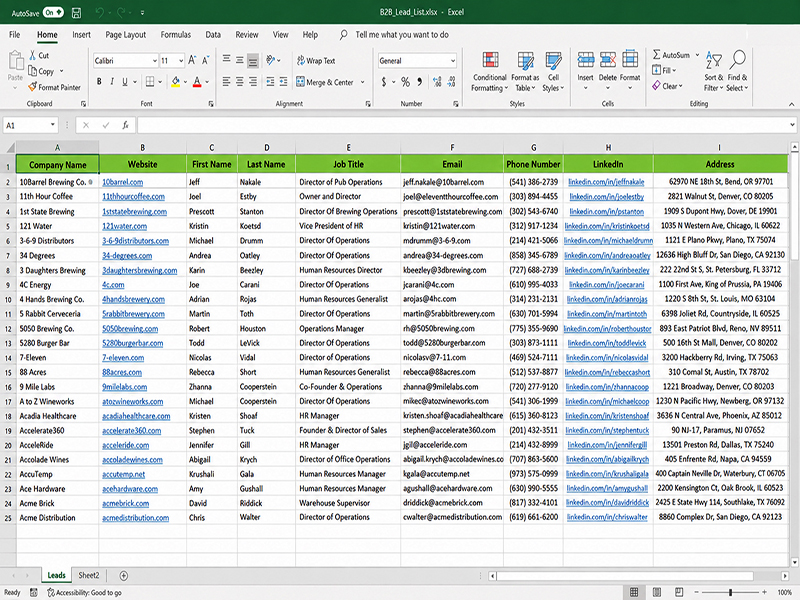Viewport: 800px width, 600px height.
Task: Switch to the Data tab
Action: (213, 35)
